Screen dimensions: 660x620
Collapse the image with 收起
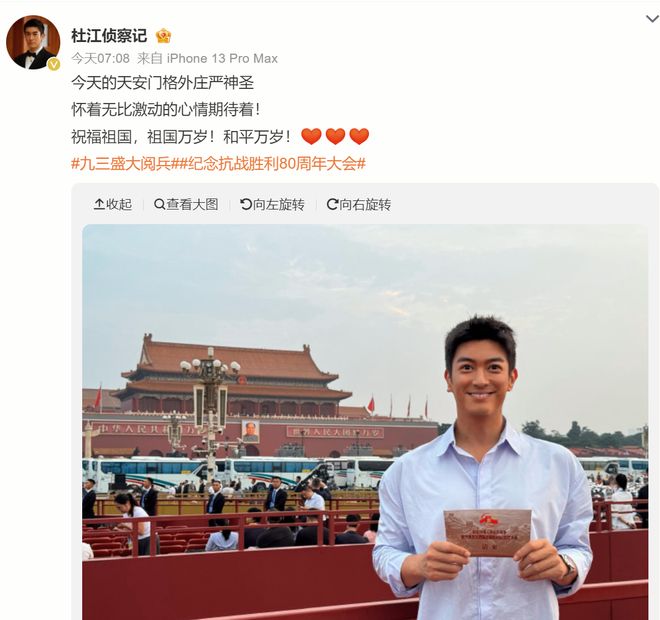pos(112,205)
